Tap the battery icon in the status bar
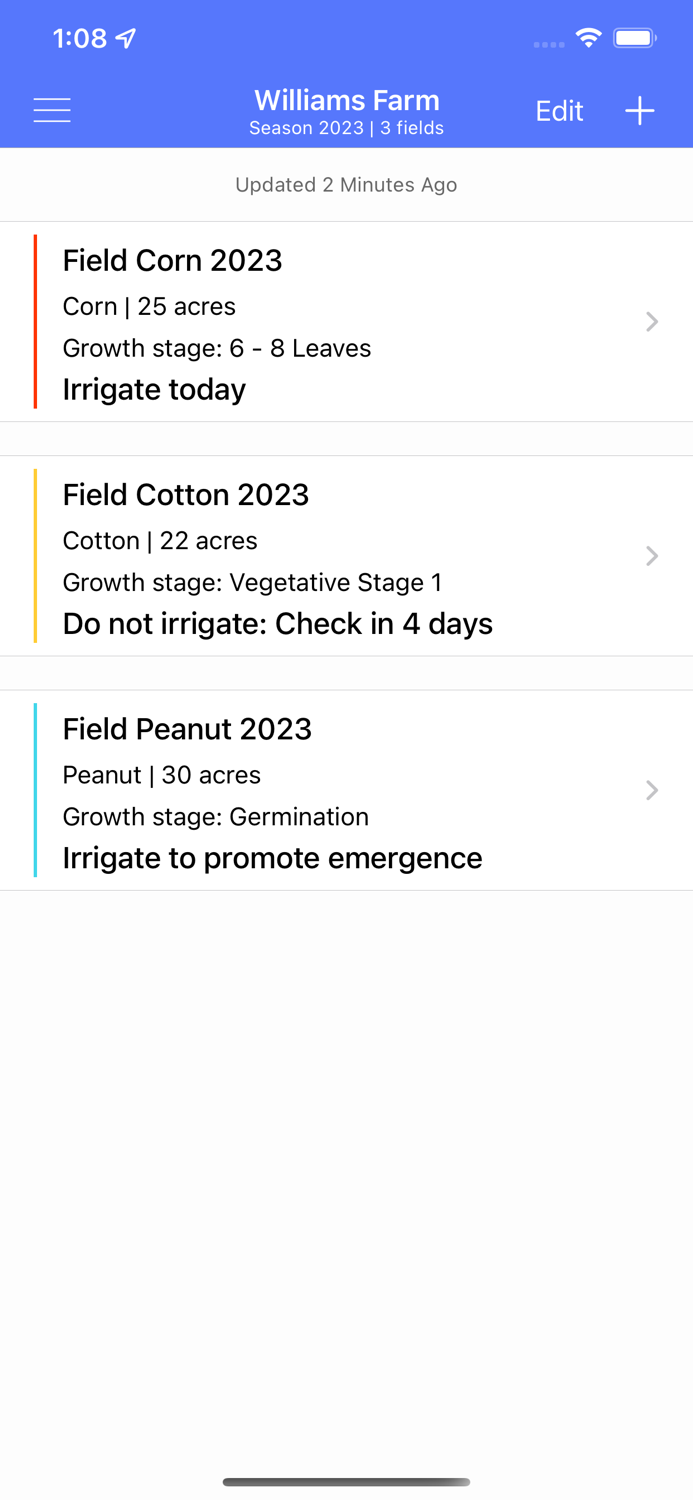This screenshot has width=693, height=1500. [634, 36]
